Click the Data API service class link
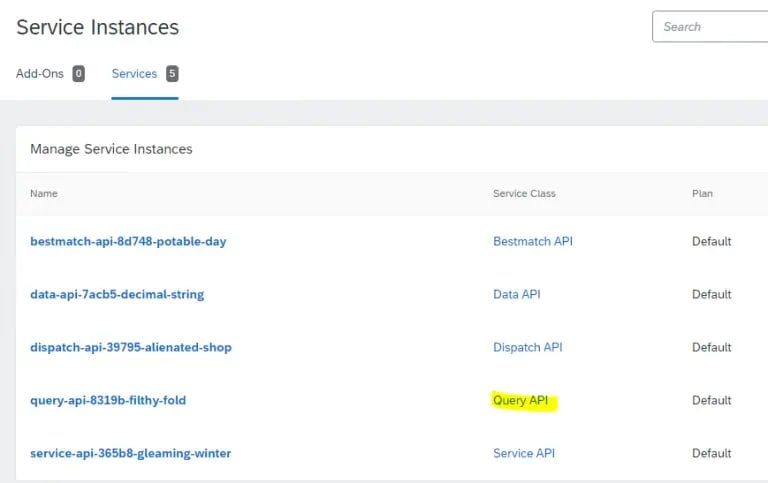The height and width of the screenshot is (483, 768). (516, 294)
